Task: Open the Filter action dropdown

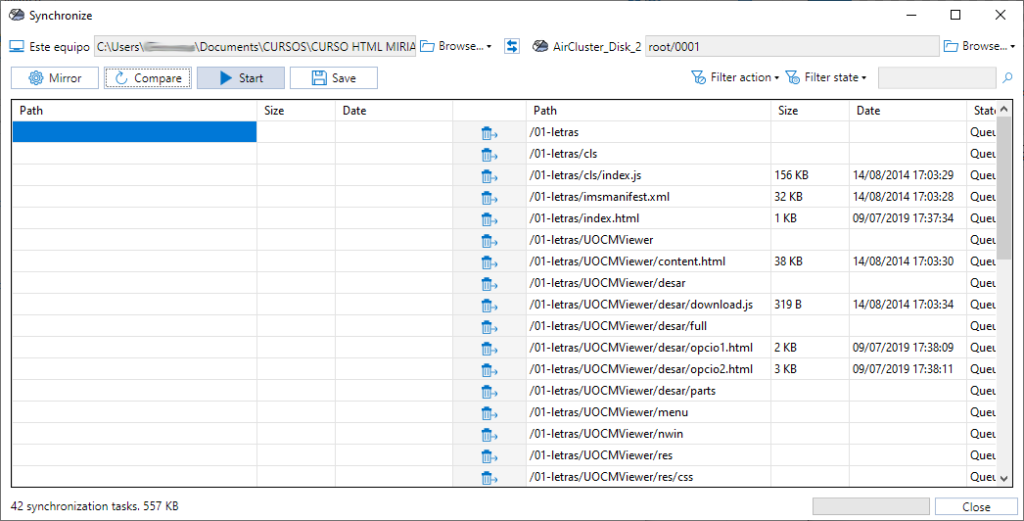Action: pyautogui.click(x=735, y=78)
